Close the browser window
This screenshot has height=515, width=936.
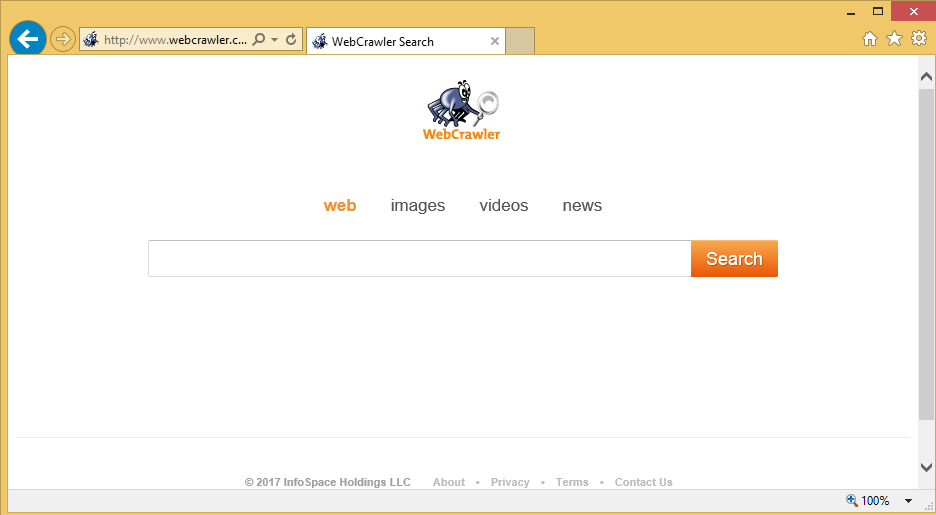[913, 11]
